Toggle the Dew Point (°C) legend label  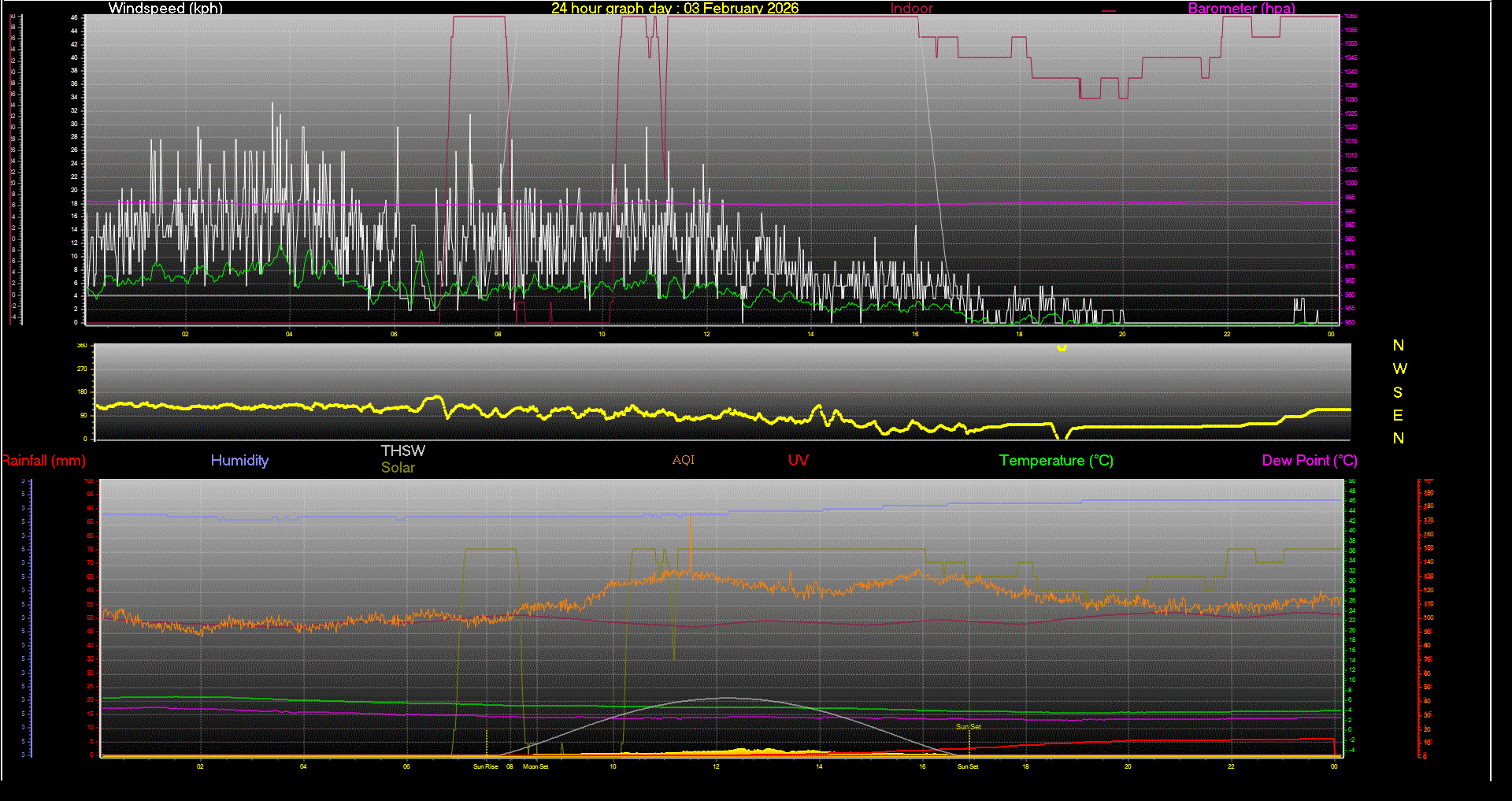point(1309,460)
